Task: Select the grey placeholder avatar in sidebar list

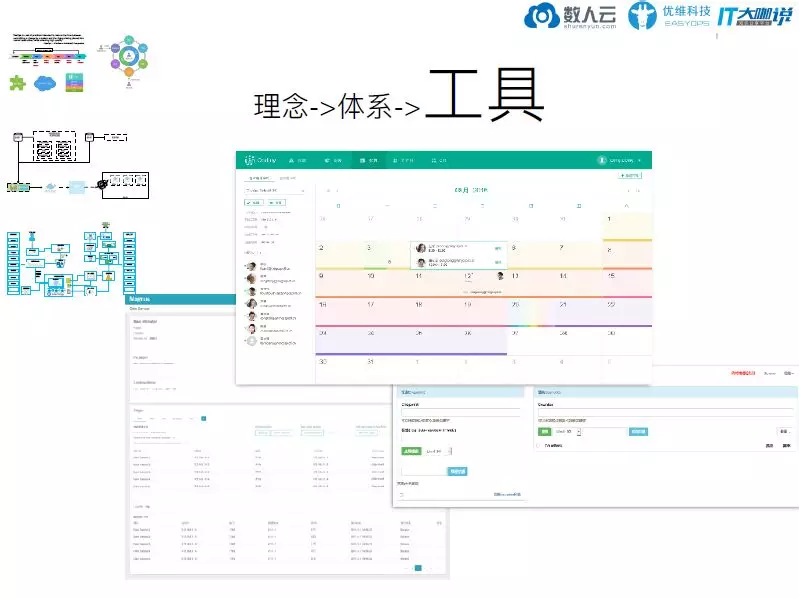Action: tap(251, 341)
